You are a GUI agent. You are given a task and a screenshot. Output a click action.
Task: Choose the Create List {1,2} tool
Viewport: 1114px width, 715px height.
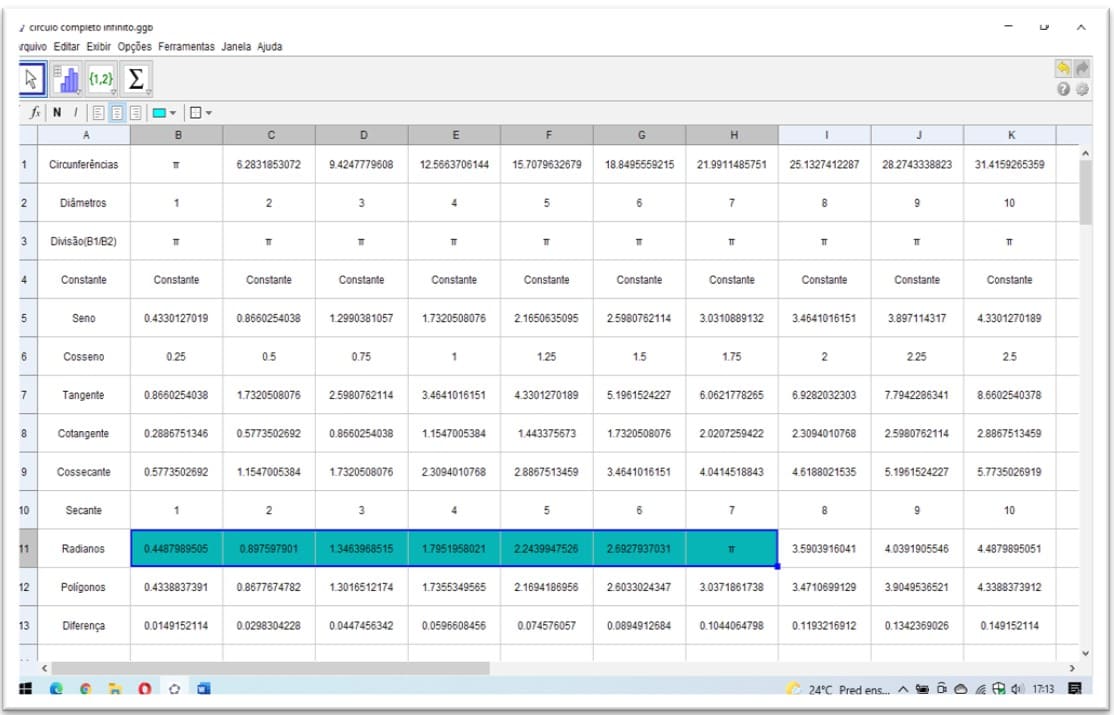pyautogui.click(x=100, y=78)
